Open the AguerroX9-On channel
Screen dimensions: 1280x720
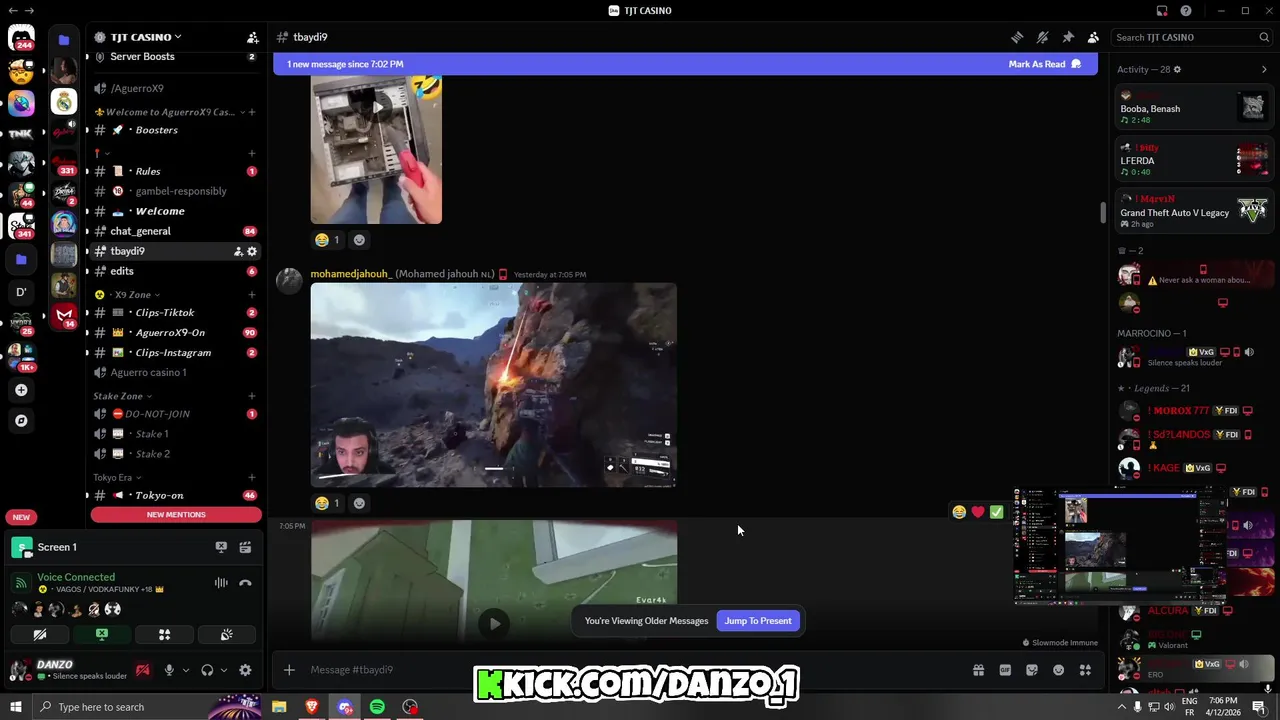(176, 333)
